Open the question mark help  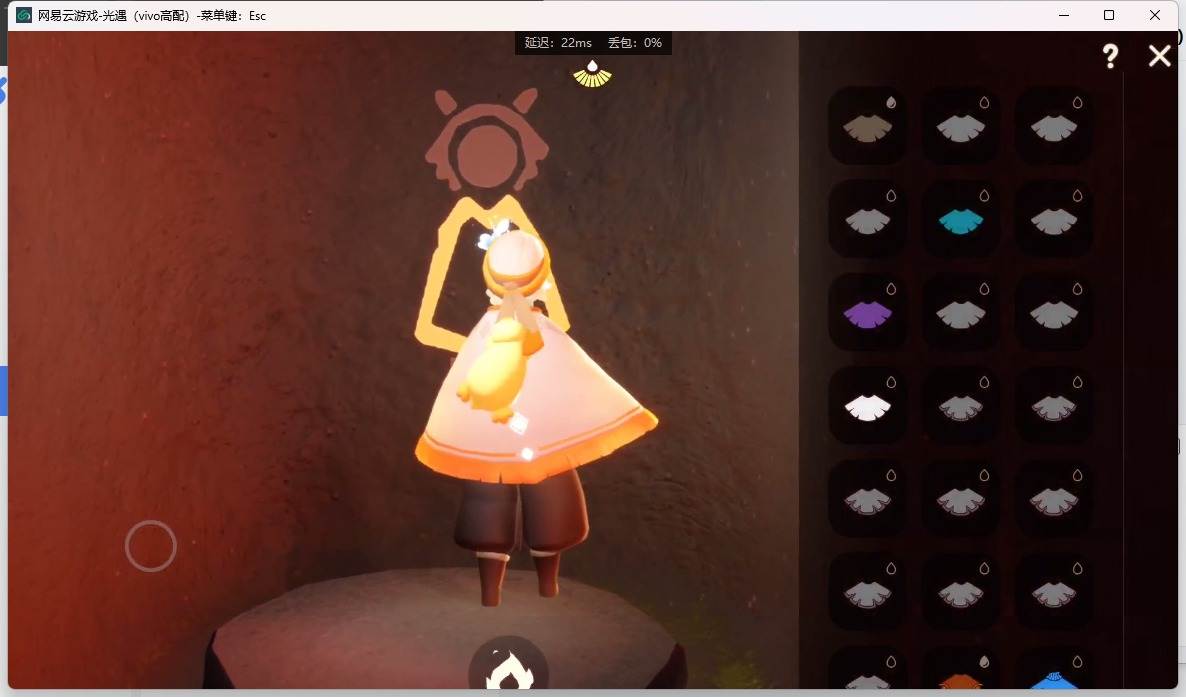click(1110, 56)
